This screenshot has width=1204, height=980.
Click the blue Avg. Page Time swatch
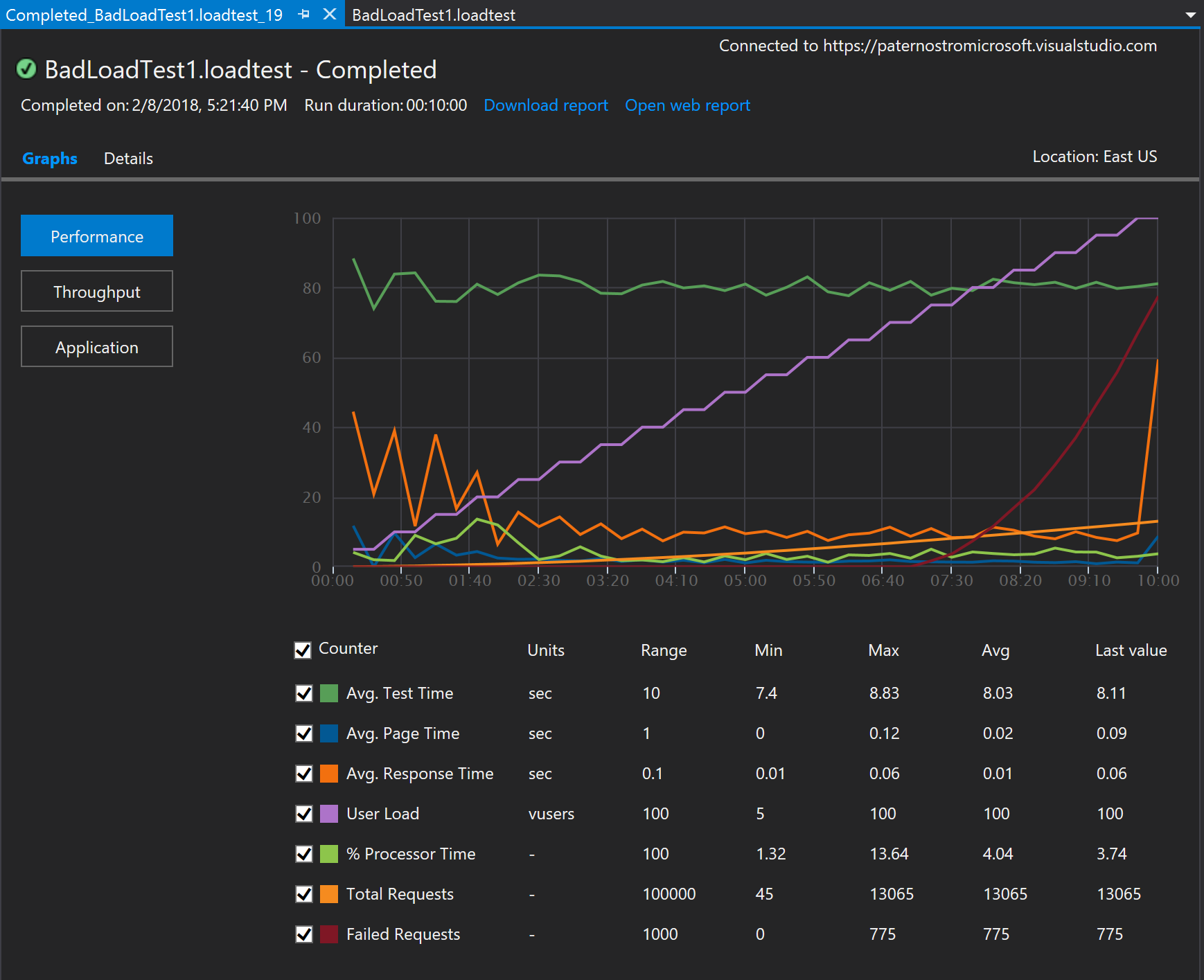329,733
